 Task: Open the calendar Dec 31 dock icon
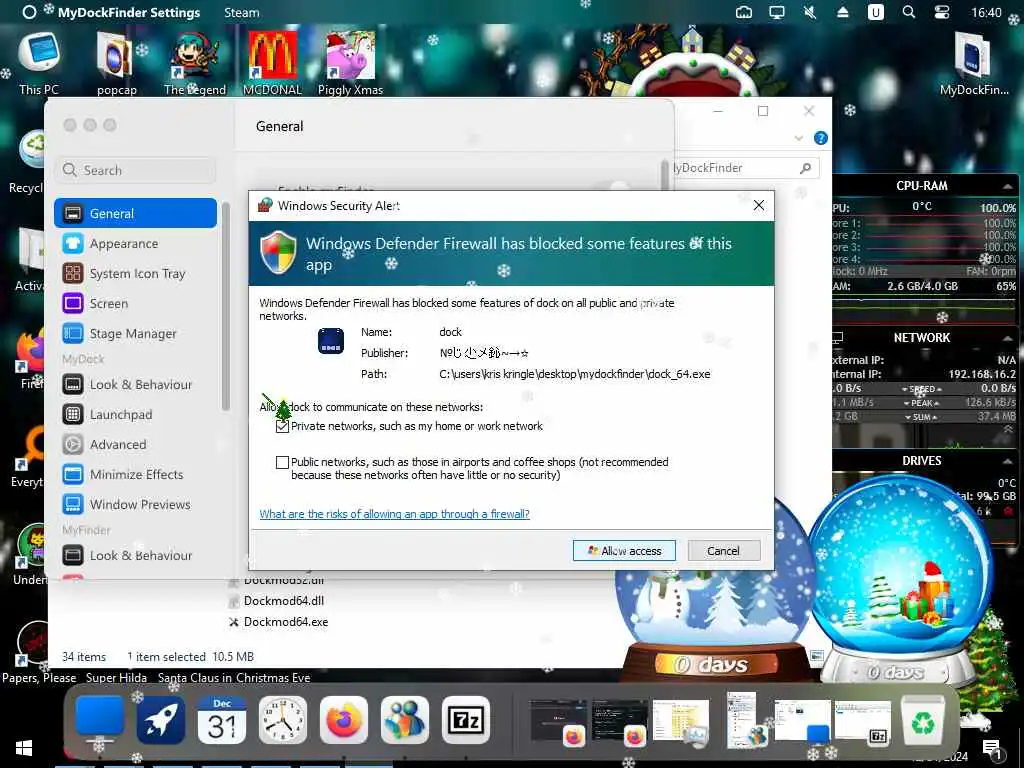click(x=222, y=720)
